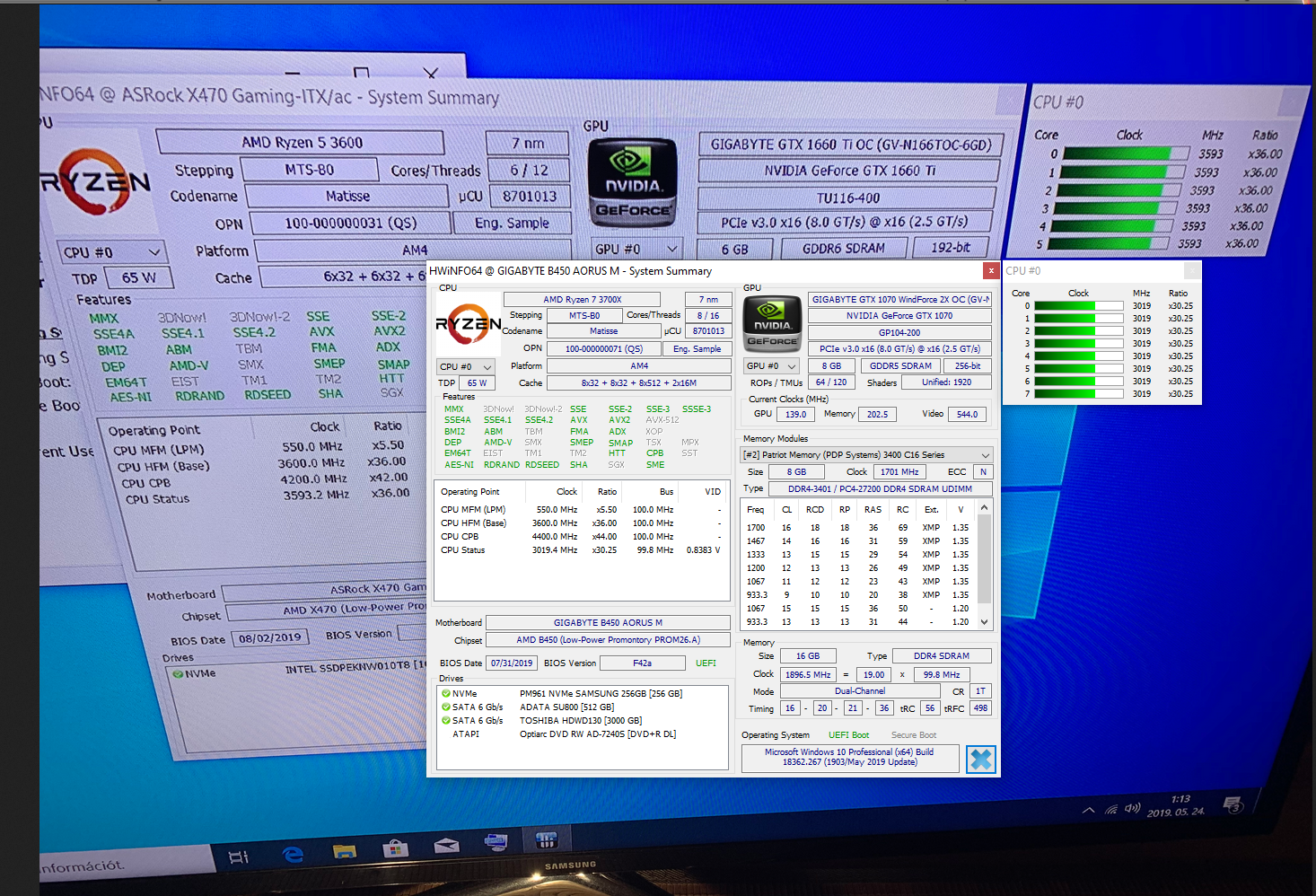
Task: Open the GPU #0 dropdown in the ASRock X470 window
Action: (x=637, y=249)
